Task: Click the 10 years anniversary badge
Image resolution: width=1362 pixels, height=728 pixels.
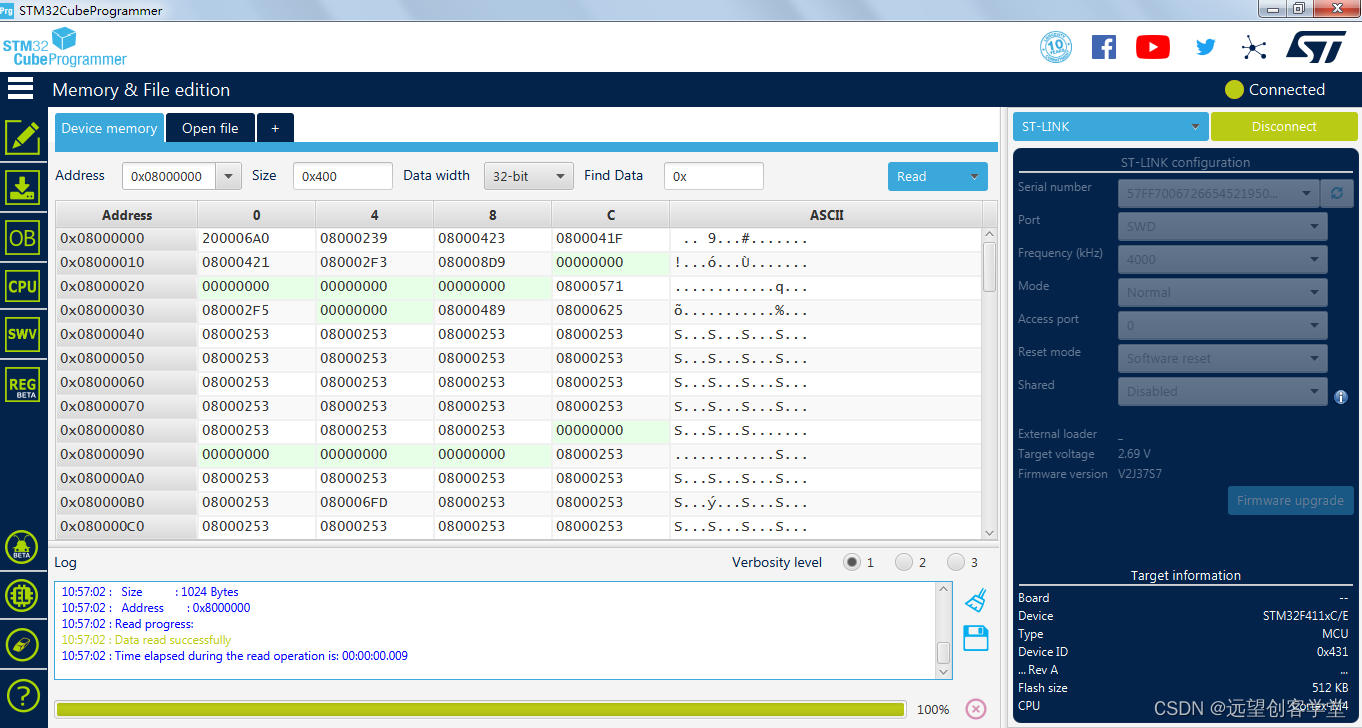Action: (1056, 47)
